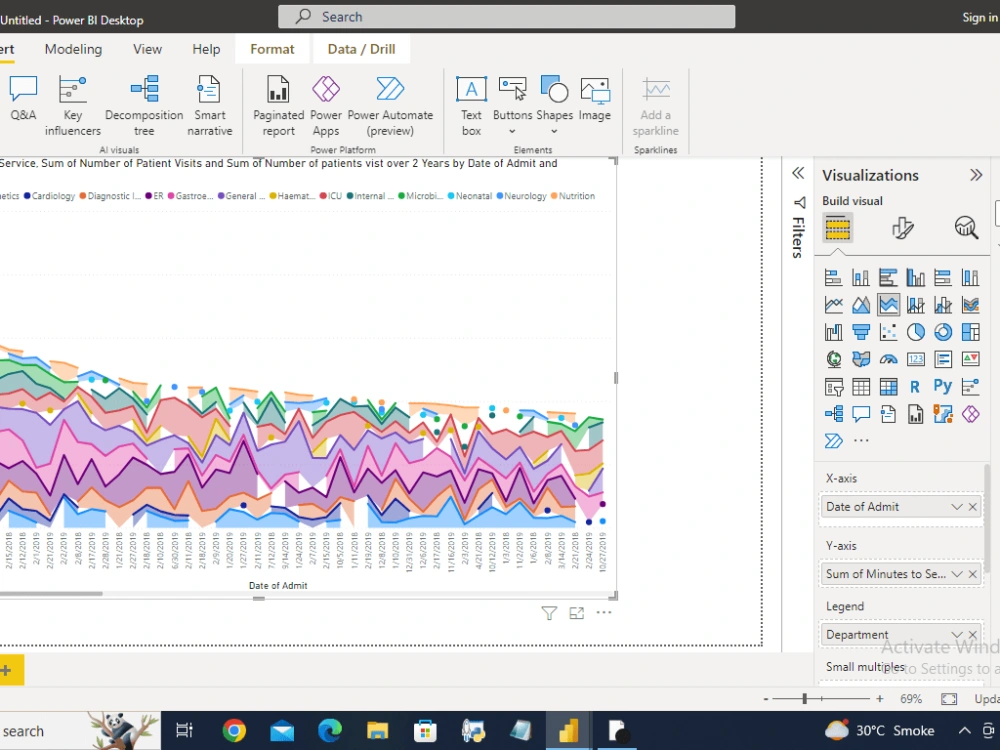Select the matrix visual
The image size is (1000, 750).
(888, 386)
